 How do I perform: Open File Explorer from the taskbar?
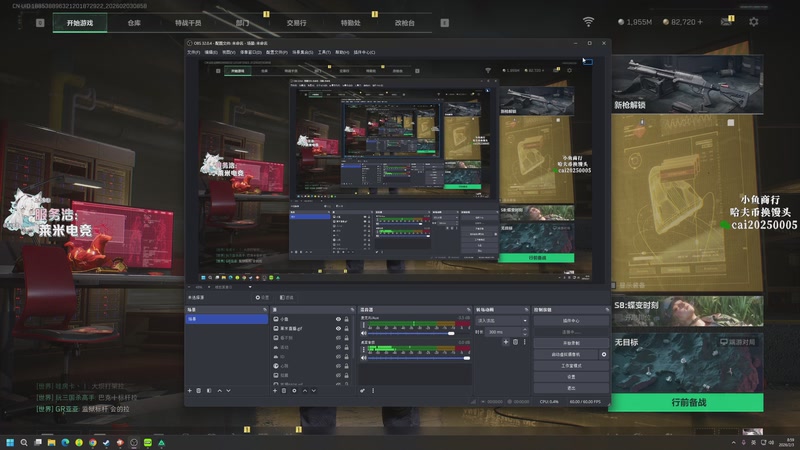tap(52, 443)
